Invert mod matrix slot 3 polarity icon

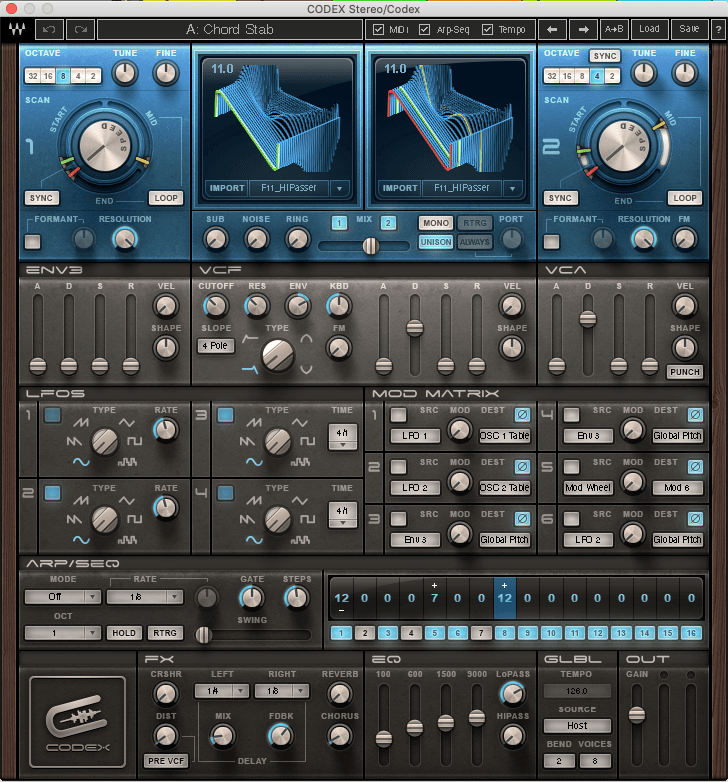[522, 519]
